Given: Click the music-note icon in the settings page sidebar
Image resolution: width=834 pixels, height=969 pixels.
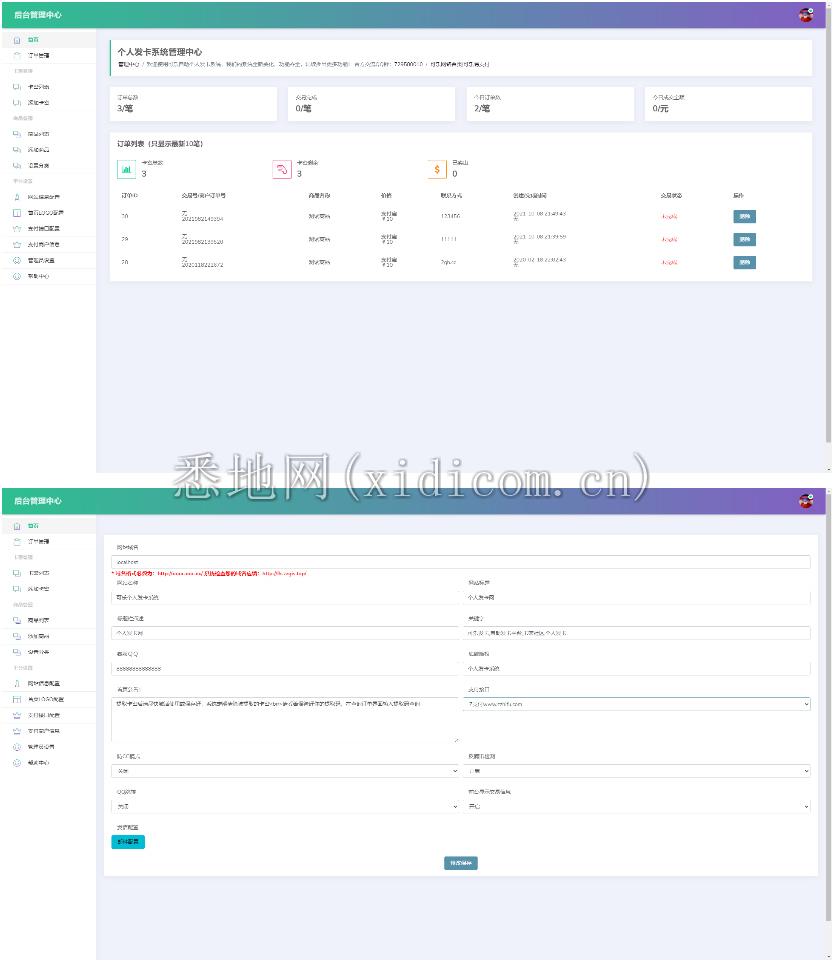Looking at the screenshot, I should coord(17,683).
